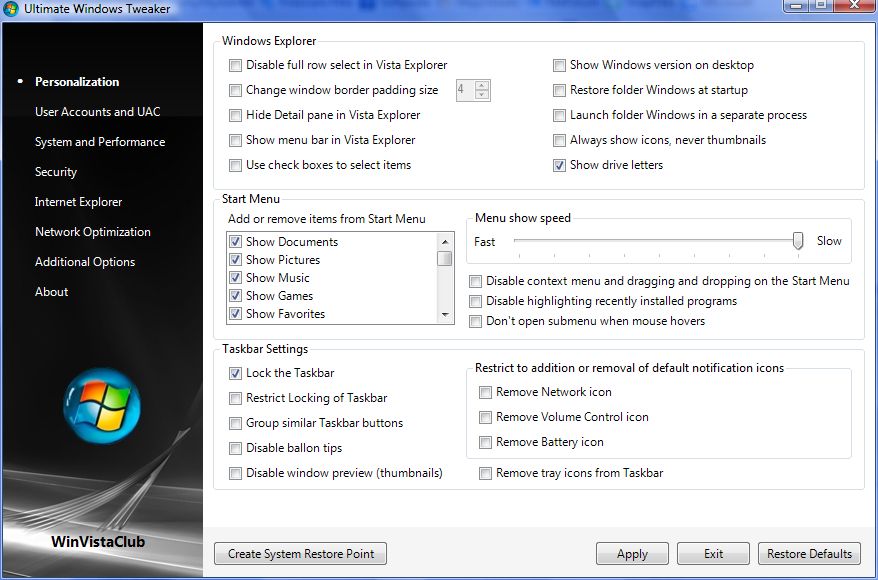This screenshot has height=580, width=878.
Task: Click the border padding size value field
Action: (465, 90)
